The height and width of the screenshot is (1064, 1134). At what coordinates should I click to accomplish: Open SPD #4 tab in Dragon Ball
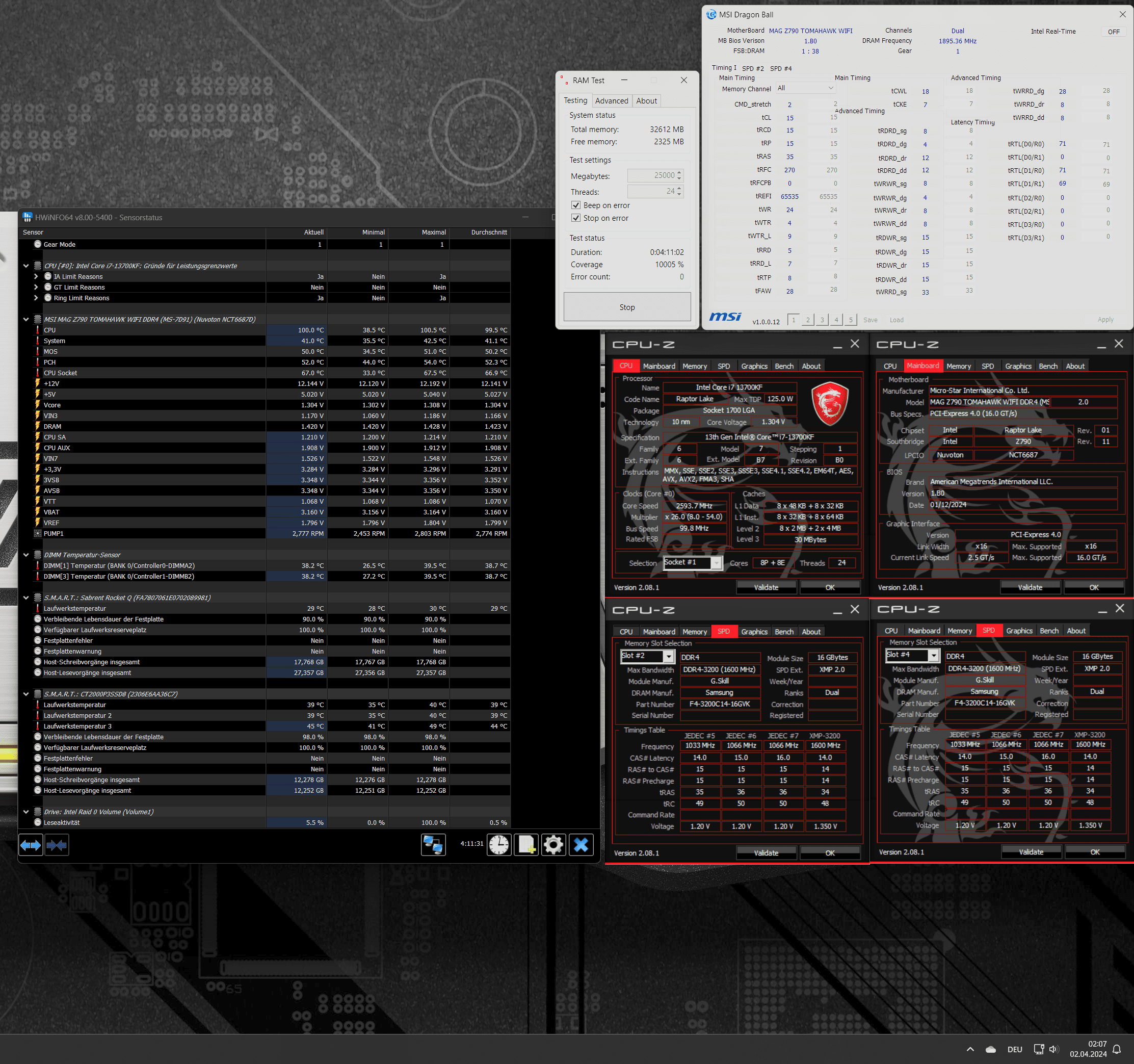[x=781, y=68]
